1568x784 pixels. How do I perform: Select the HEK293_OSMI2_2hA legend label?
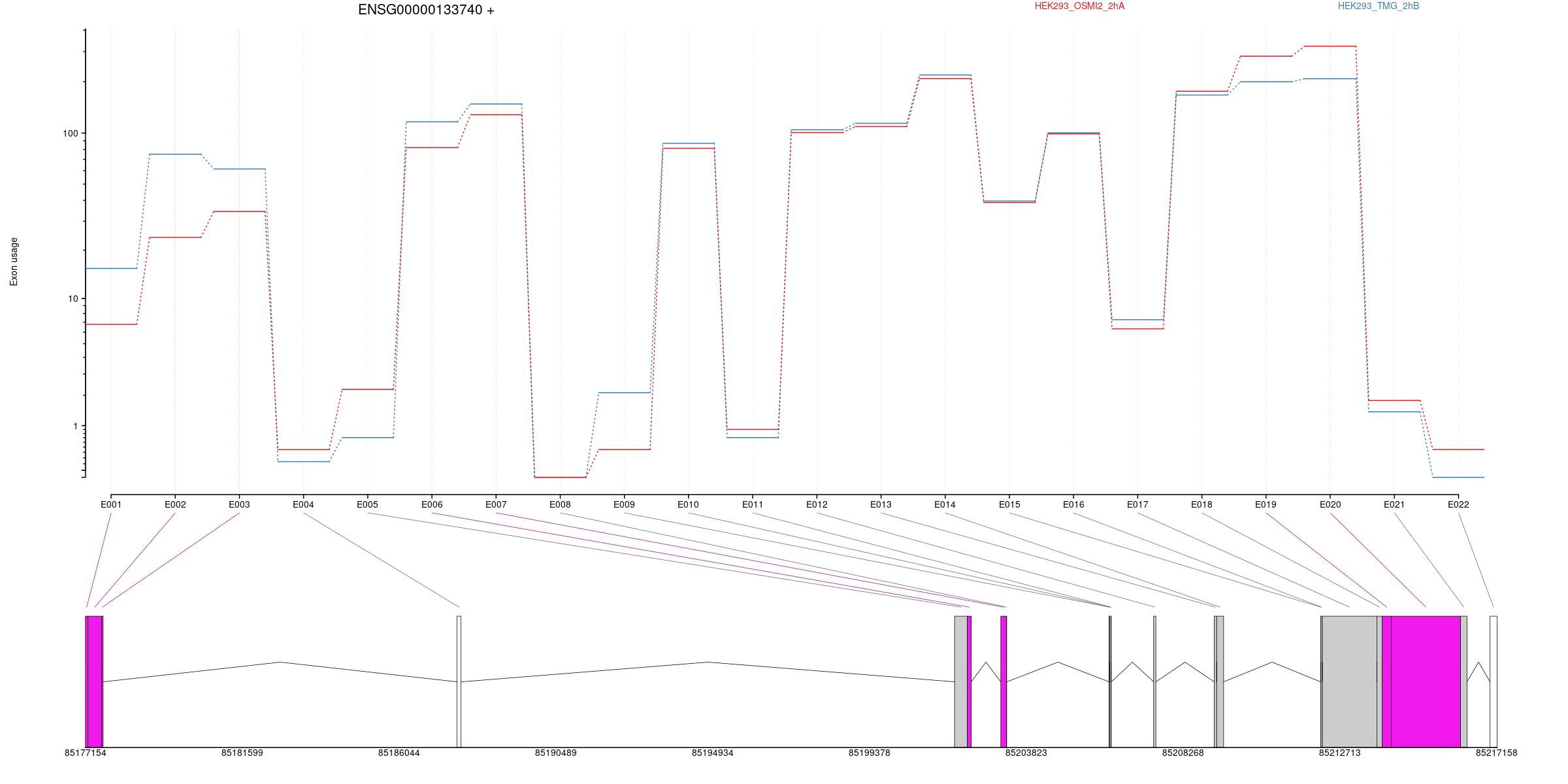point(1079,6)
